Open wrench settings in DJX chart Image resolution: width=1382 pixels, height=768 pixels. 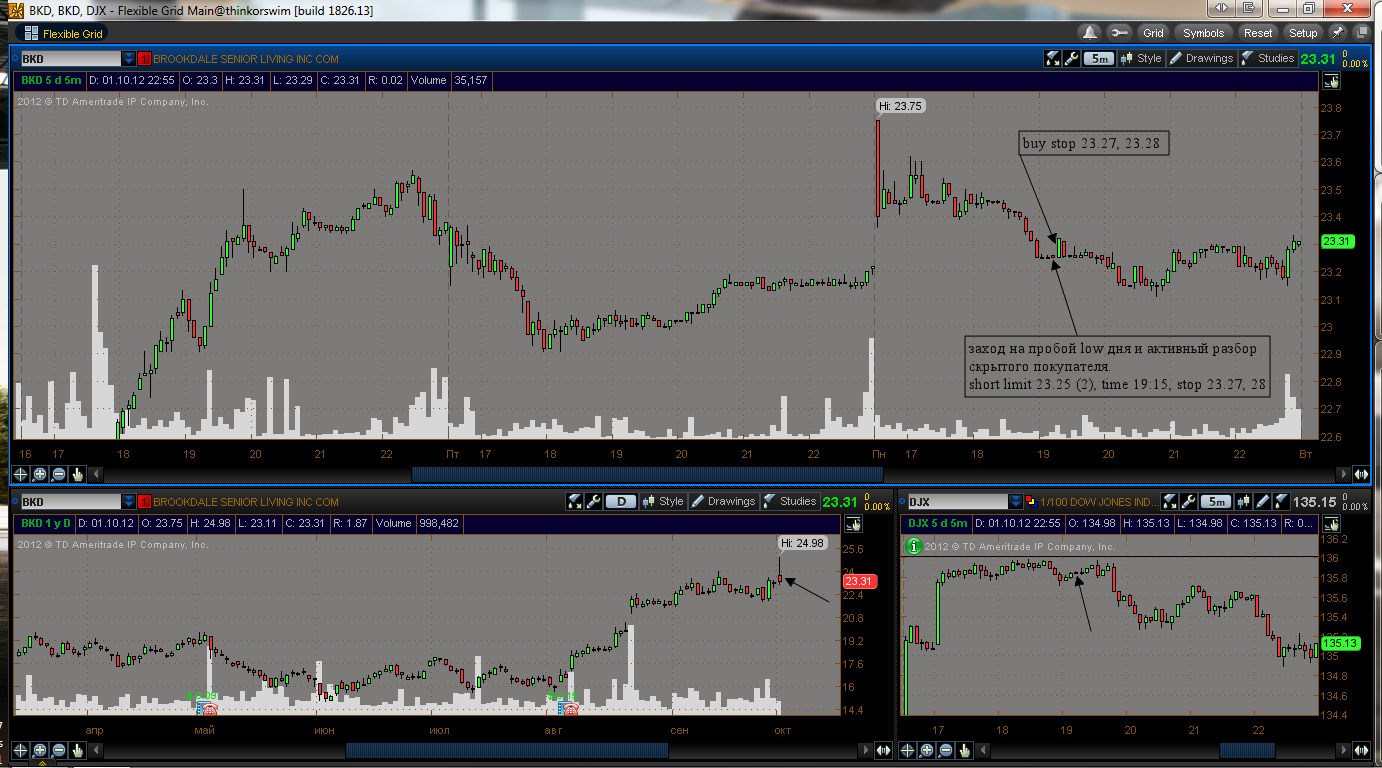1189,501
